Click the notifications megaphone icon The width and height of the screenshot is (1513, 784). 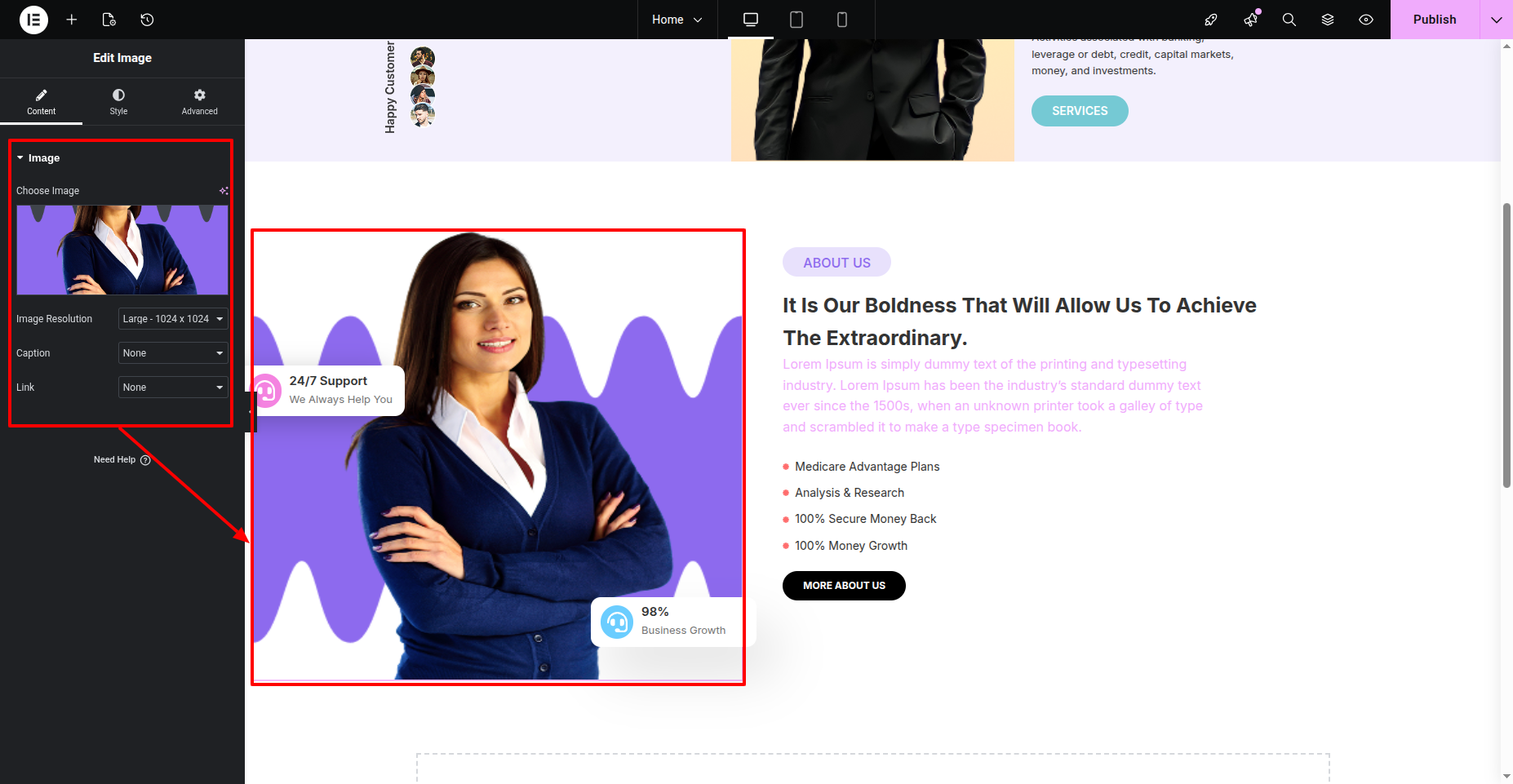(1250, 20)
